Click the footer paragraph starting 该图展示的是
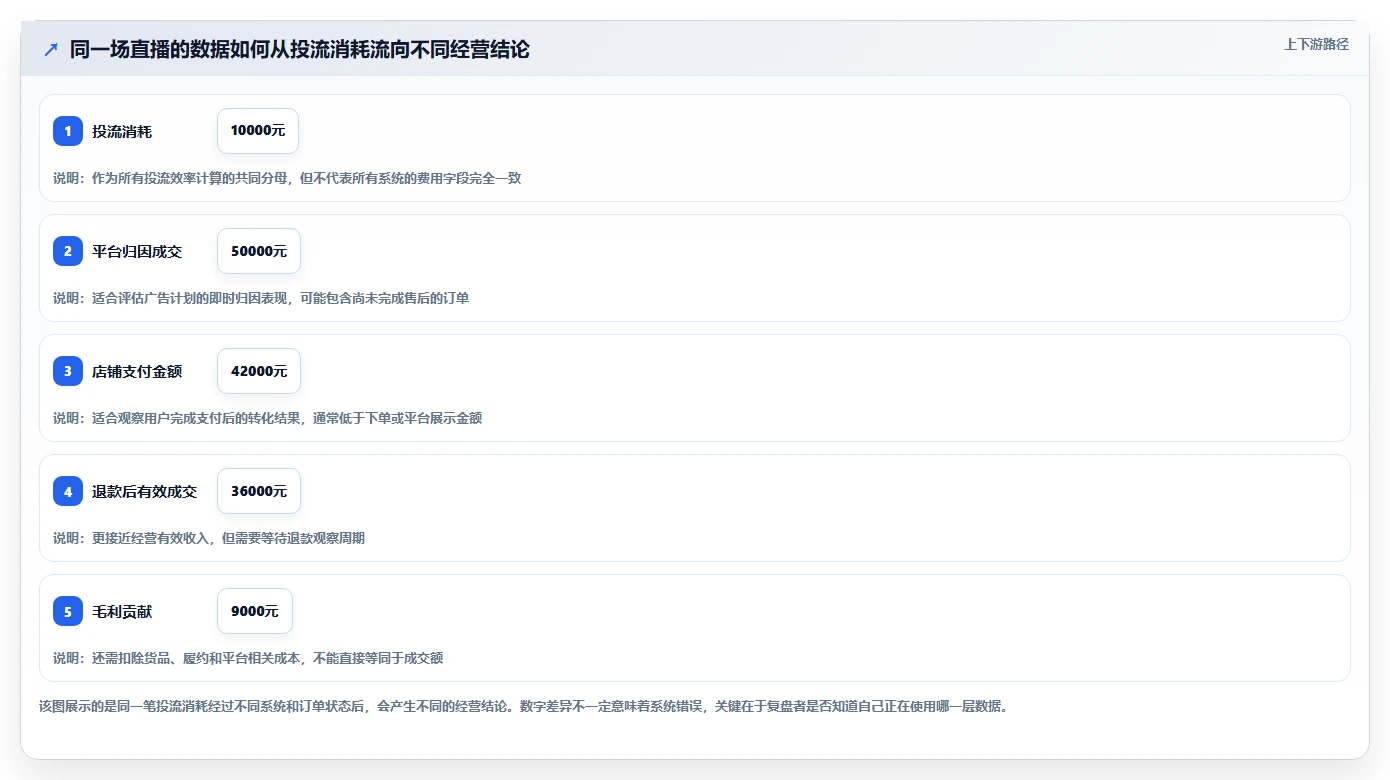1390x780 pixels. (524, 706)
